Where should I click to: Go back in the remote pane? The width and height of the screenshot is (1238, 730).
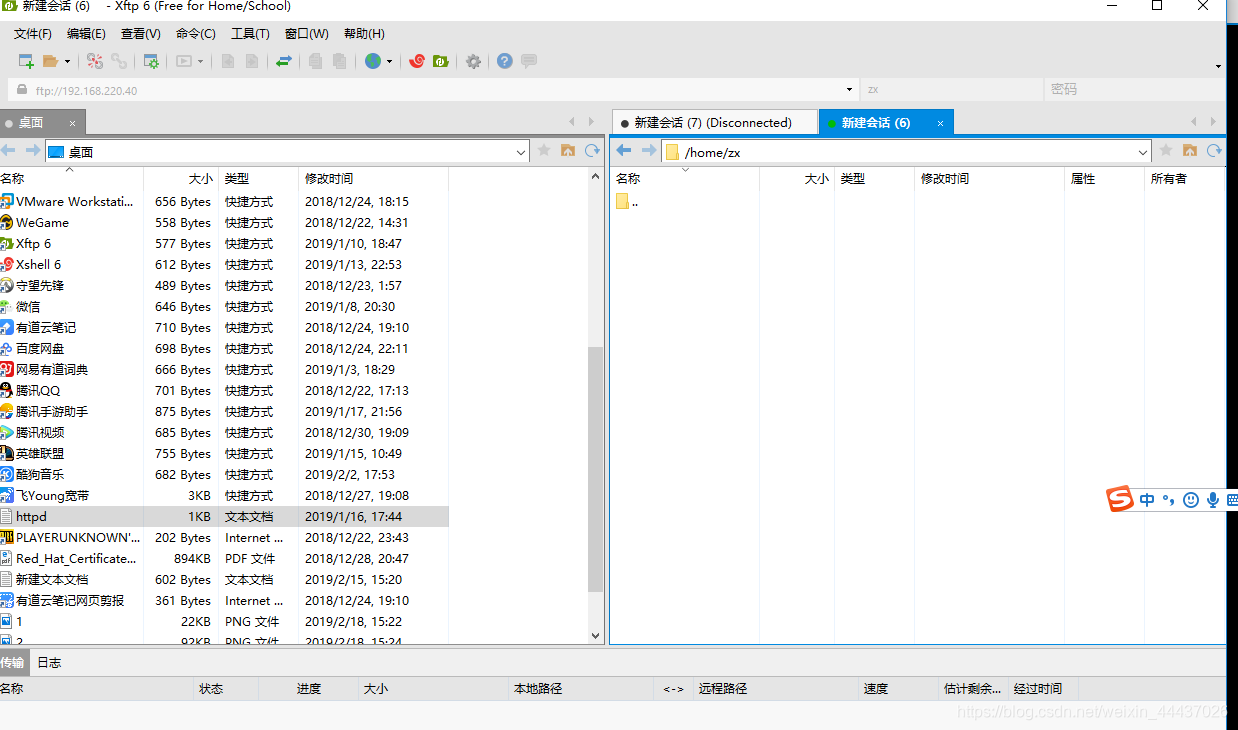click(x=624, y=151)
